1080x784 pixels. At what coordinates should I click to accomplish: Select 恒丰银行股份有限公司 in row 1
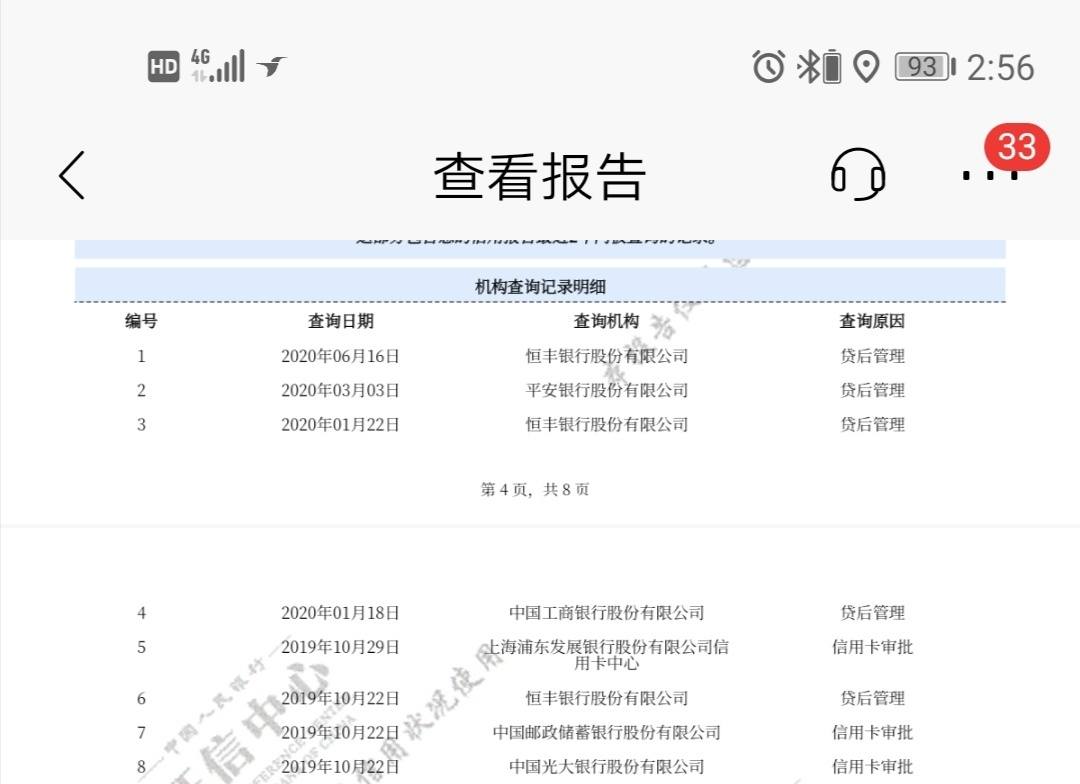coord(607,356)
